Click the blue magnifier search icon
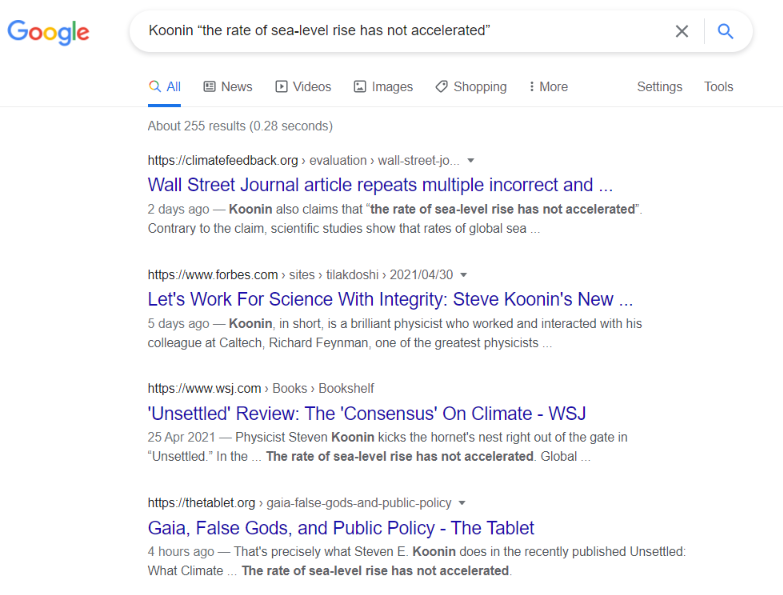The image size is (783, 595). [725, 31]
